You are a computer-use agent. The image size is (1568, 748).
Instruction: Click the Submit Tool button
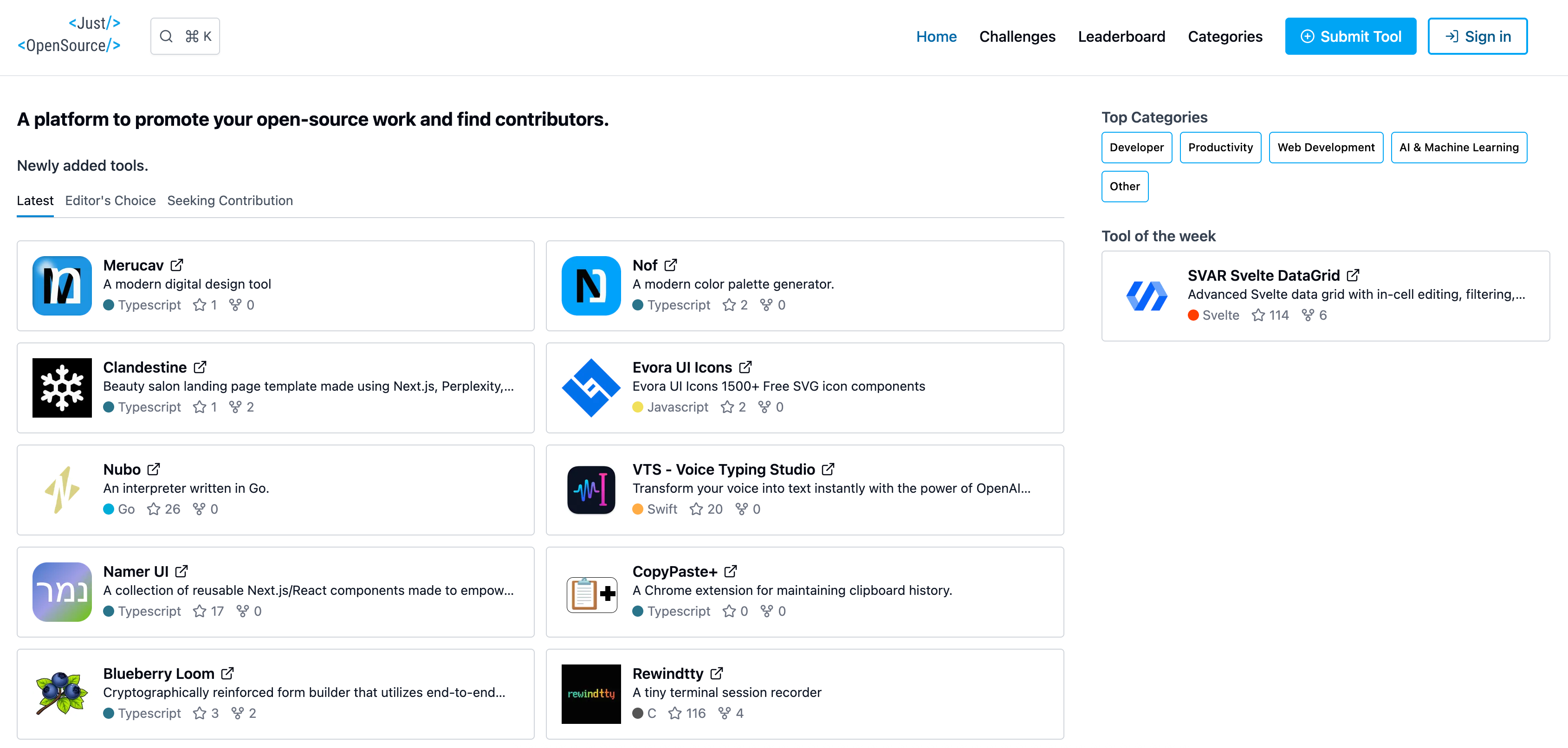(x=1350, y=37)
